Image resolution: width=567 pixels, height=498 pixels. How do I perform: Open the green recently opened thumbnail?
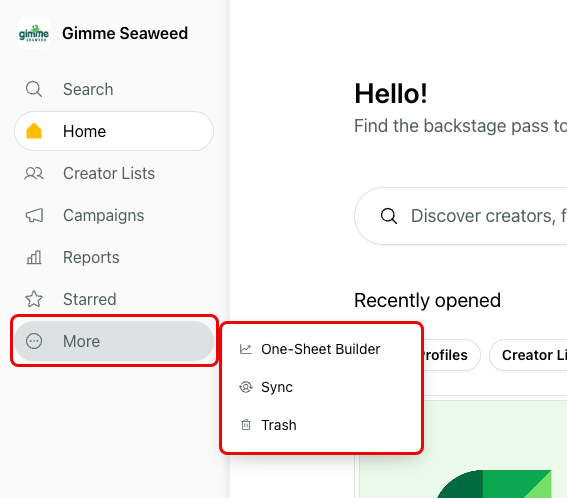click(x=463, y=449)
